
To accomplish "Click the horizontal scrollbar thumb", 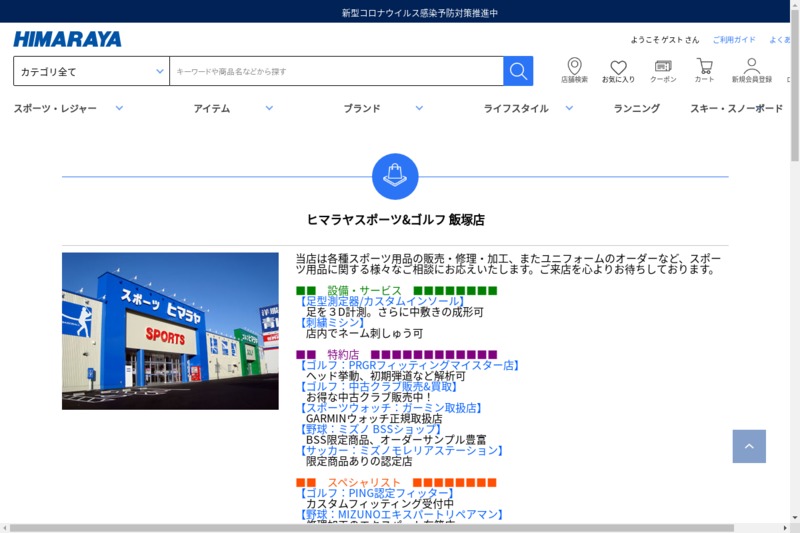I will [371, 528].
